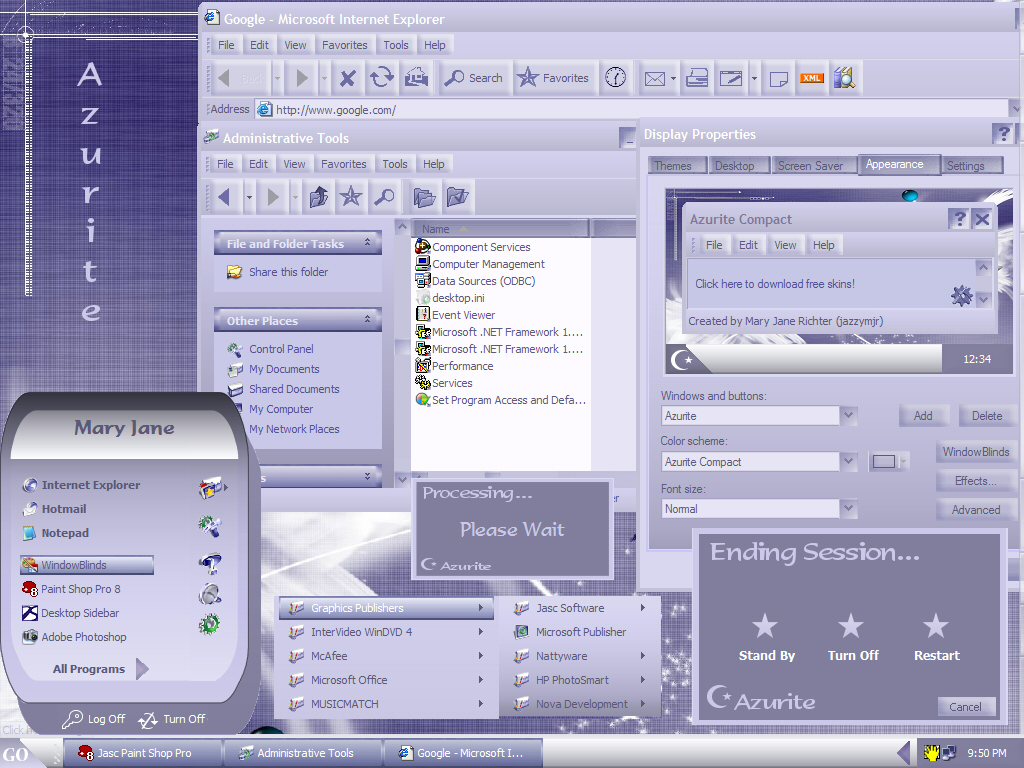The width and height of the screenshot is (1024, 768).
Task: Click the Refresh icon in Internet Explorer toolbar
Action: [382, 78]
